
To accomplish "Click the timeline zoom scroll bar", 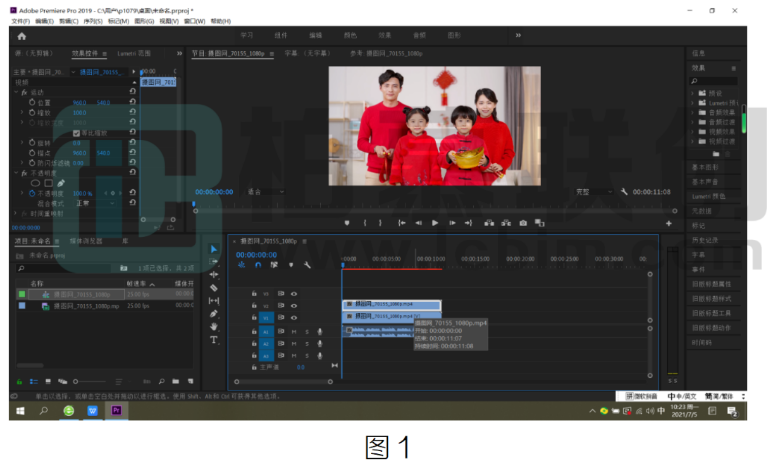I will 283,381.
